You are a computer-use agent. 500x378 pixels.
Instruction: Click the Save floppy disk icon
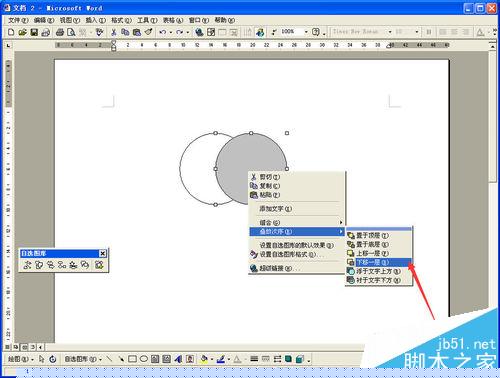tap(34, 32)
